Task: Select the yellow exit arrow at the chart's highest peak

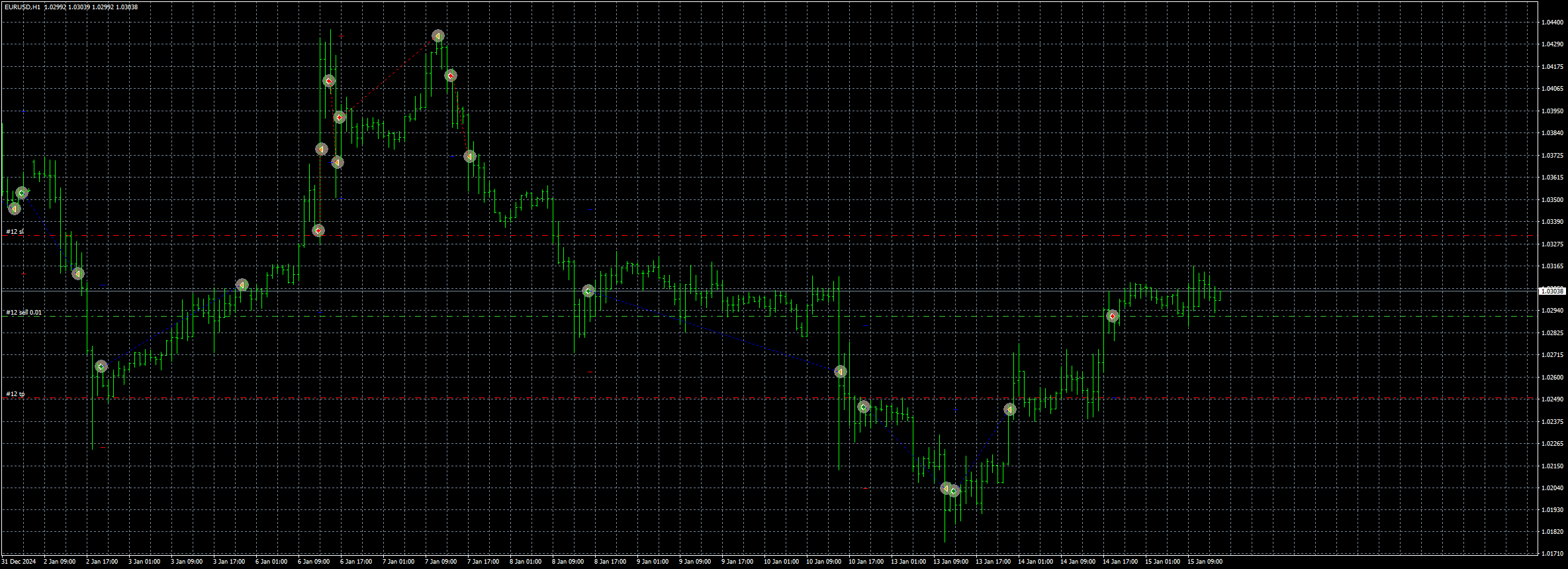Action: (x=438, y=36)
